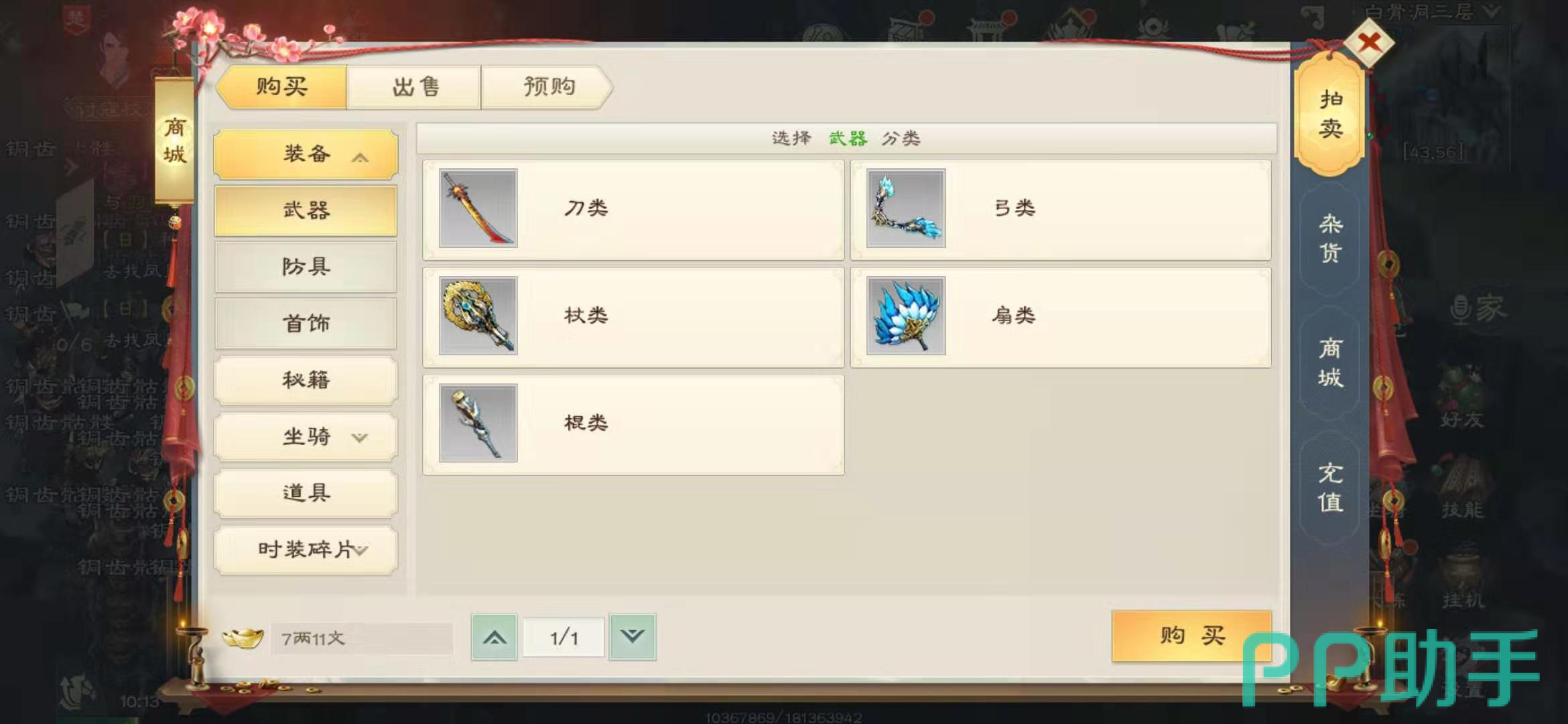The height and width of the screenshot is (724, 1568).
Task: Select the 秘籍 category
Action: pyautogui.click(x=306, y=380)
